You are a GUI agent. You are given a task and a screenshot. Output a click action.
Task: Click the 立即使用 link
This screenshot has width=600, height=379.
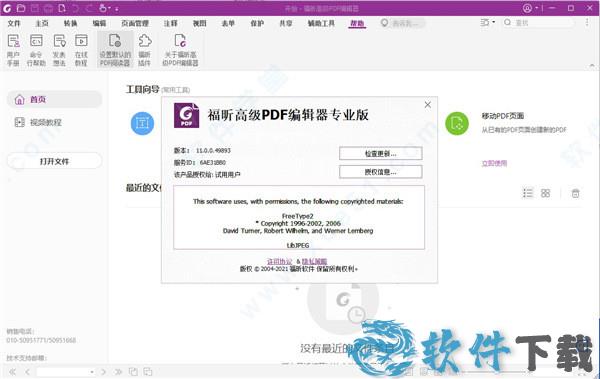pyautogui.click(x=494, y=163)
